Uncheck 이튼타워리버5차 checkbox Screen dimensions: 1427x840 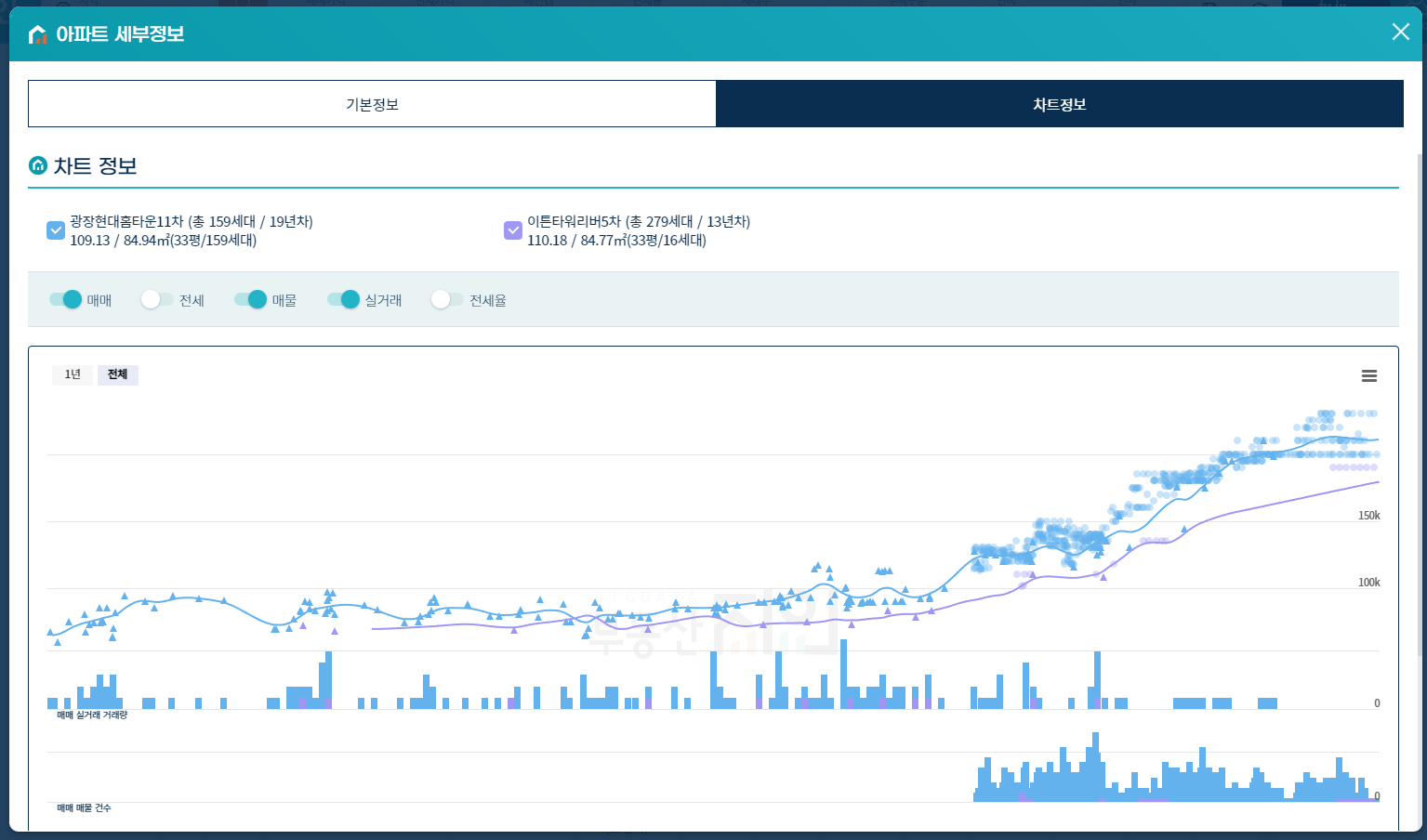pos(513,230)
